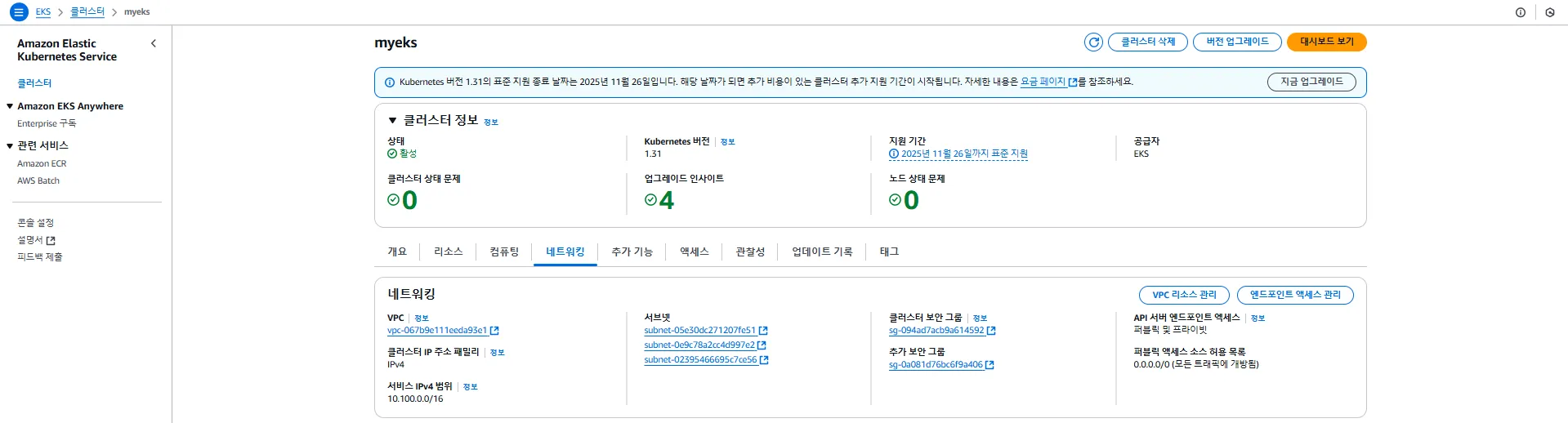The image size is (1568, 423).
Task: Click 정보 link next to VPC label
Action: click(422, 318)
